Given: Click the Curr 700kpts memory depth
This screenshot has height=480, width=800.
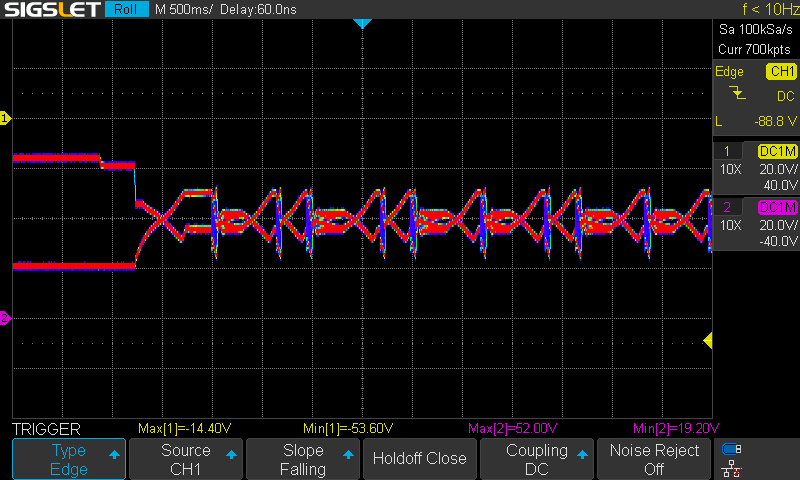Looking at the screenshot, I should [754, 49].
